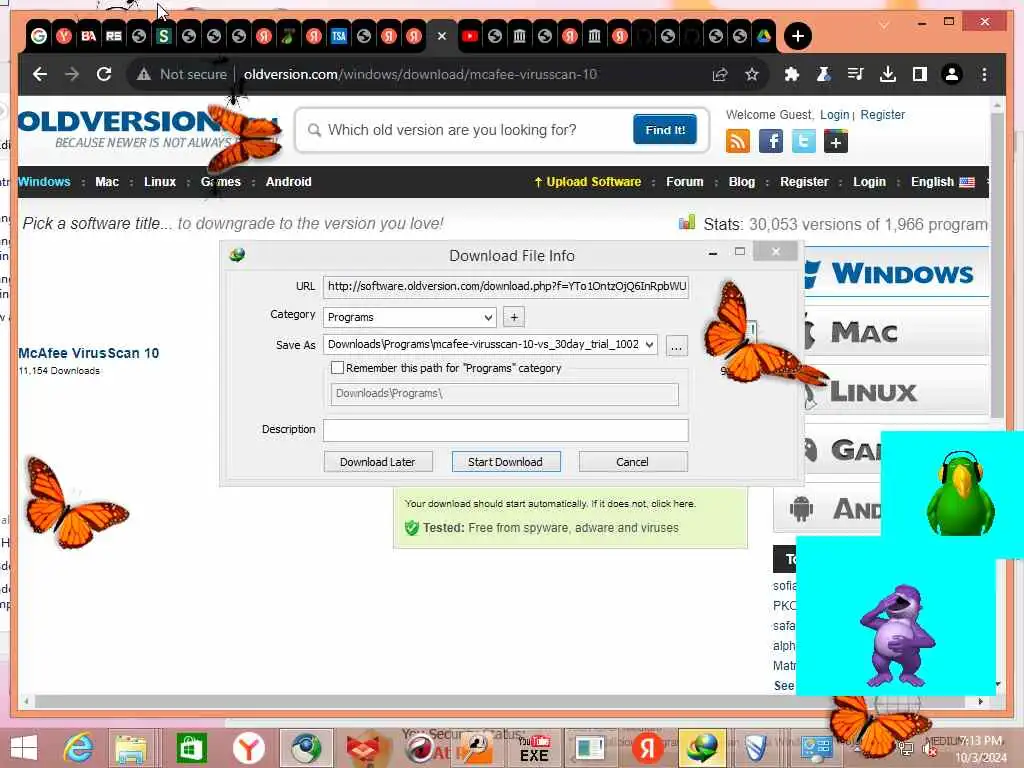Switch to the green S tab
1024x768 pixels.
pos(164,36)
